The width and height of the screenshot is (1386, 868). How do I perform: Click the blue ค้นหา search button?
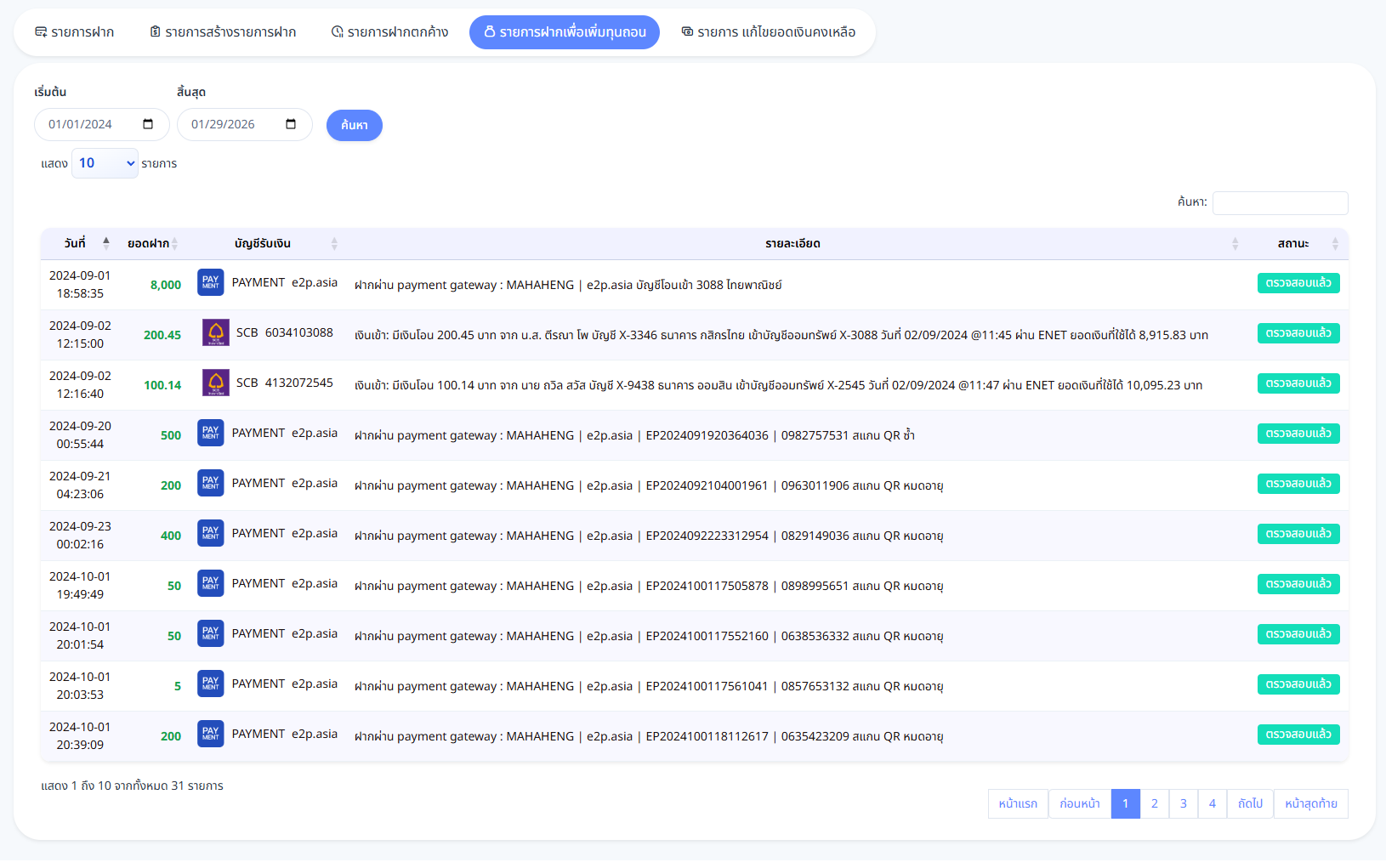tap(355, 125)
